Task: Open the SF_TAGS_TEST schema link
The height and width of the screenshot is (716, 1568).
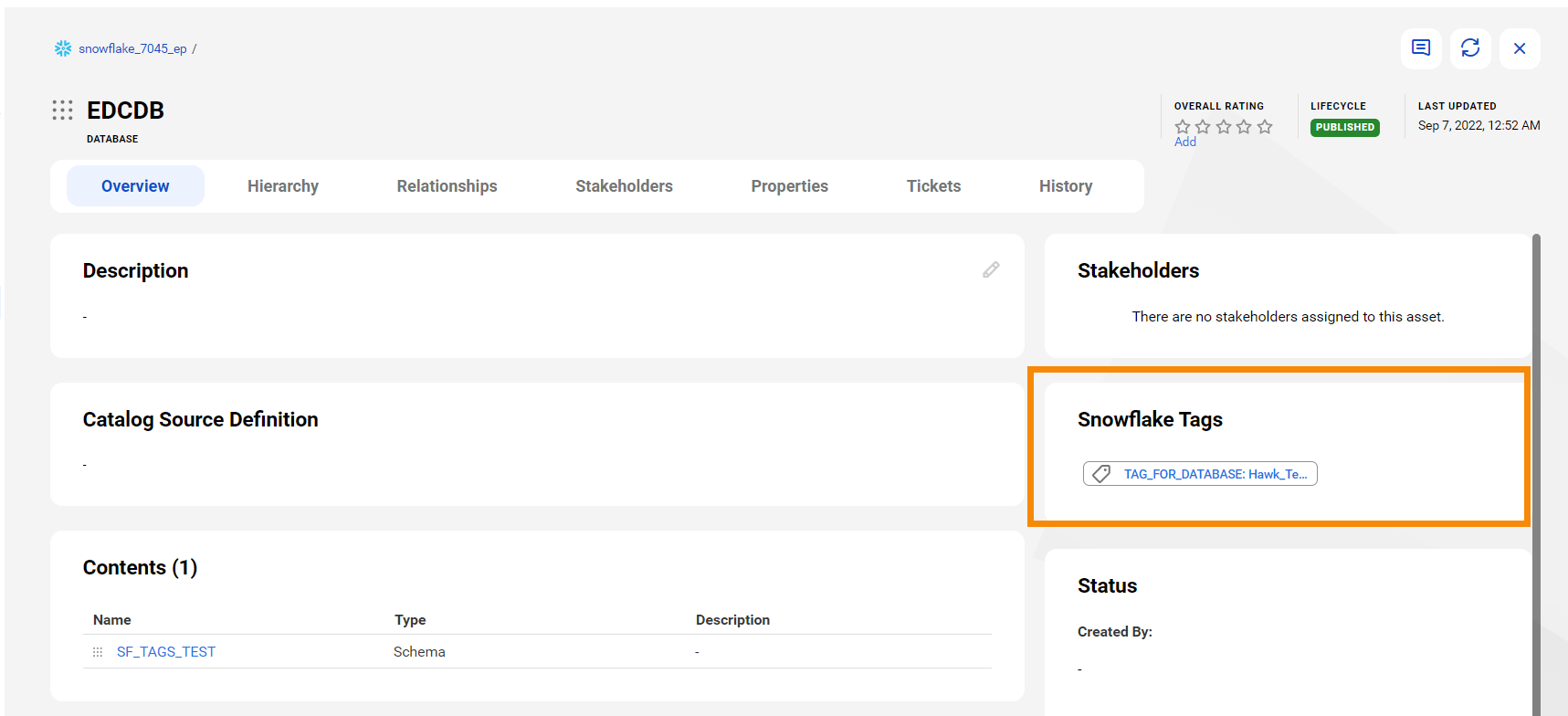Action: [x=166, y=652]
